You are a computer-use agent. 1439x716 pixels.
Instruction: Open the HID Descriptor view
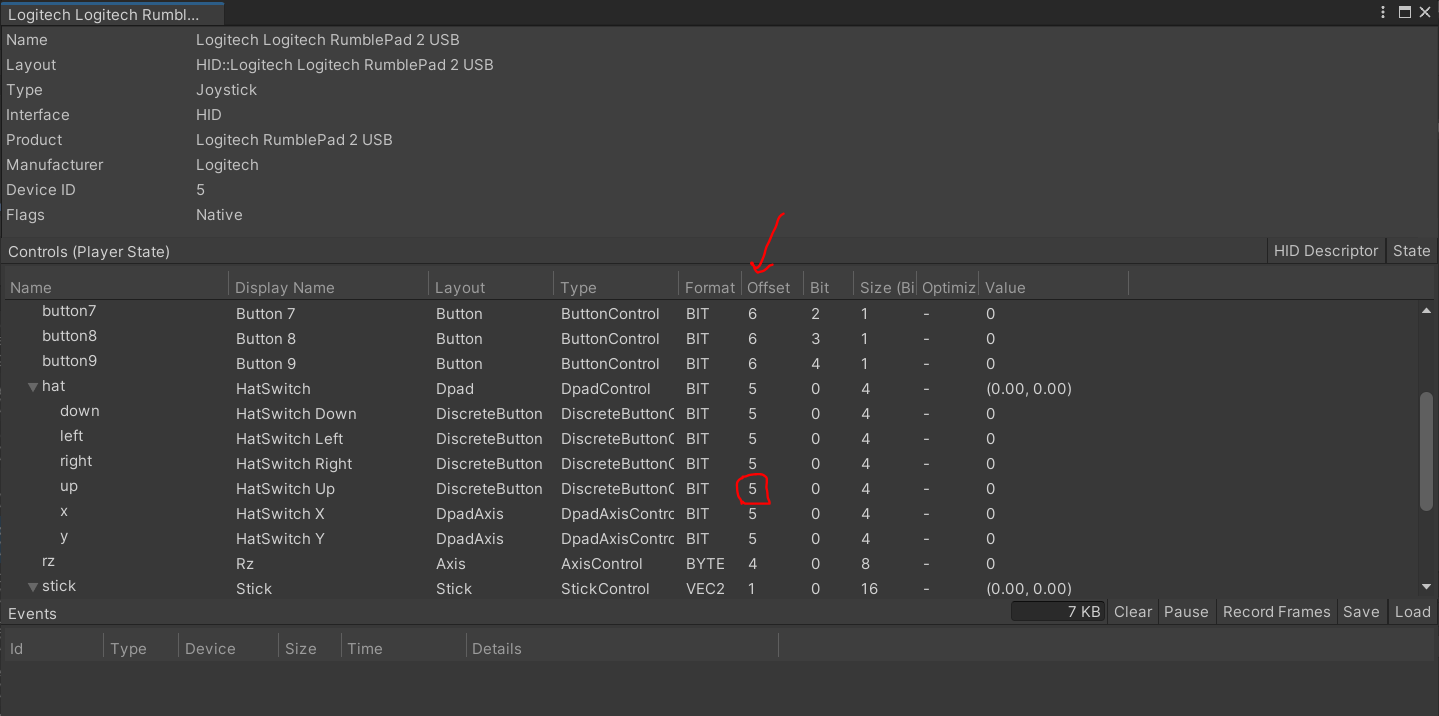coord(1325,251)
